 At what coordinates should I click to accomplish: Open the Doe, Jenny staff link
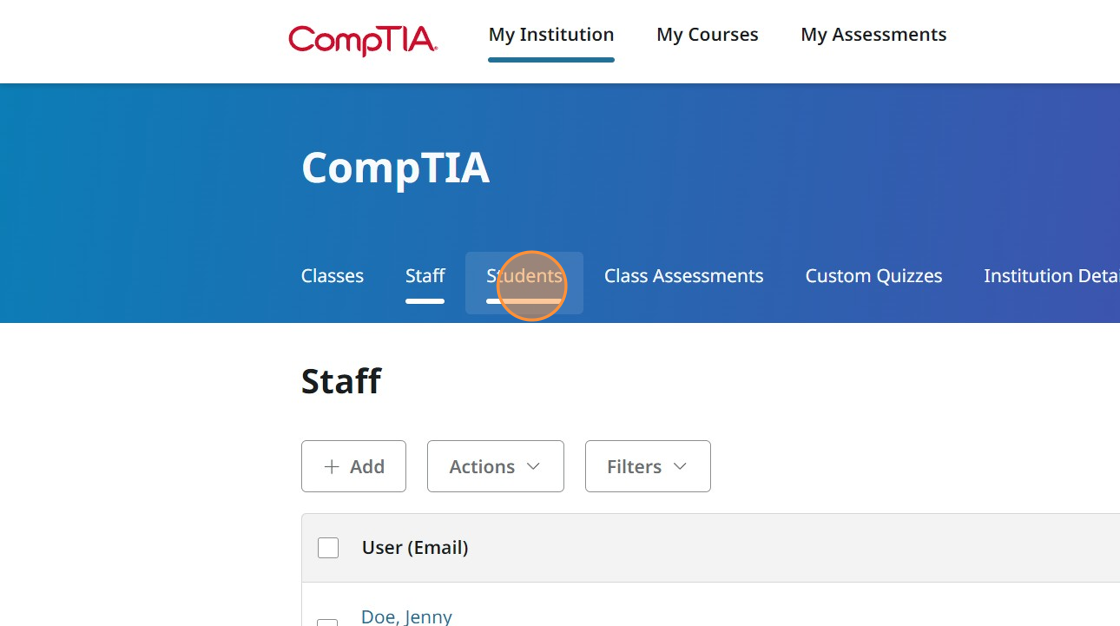(406, 616)
